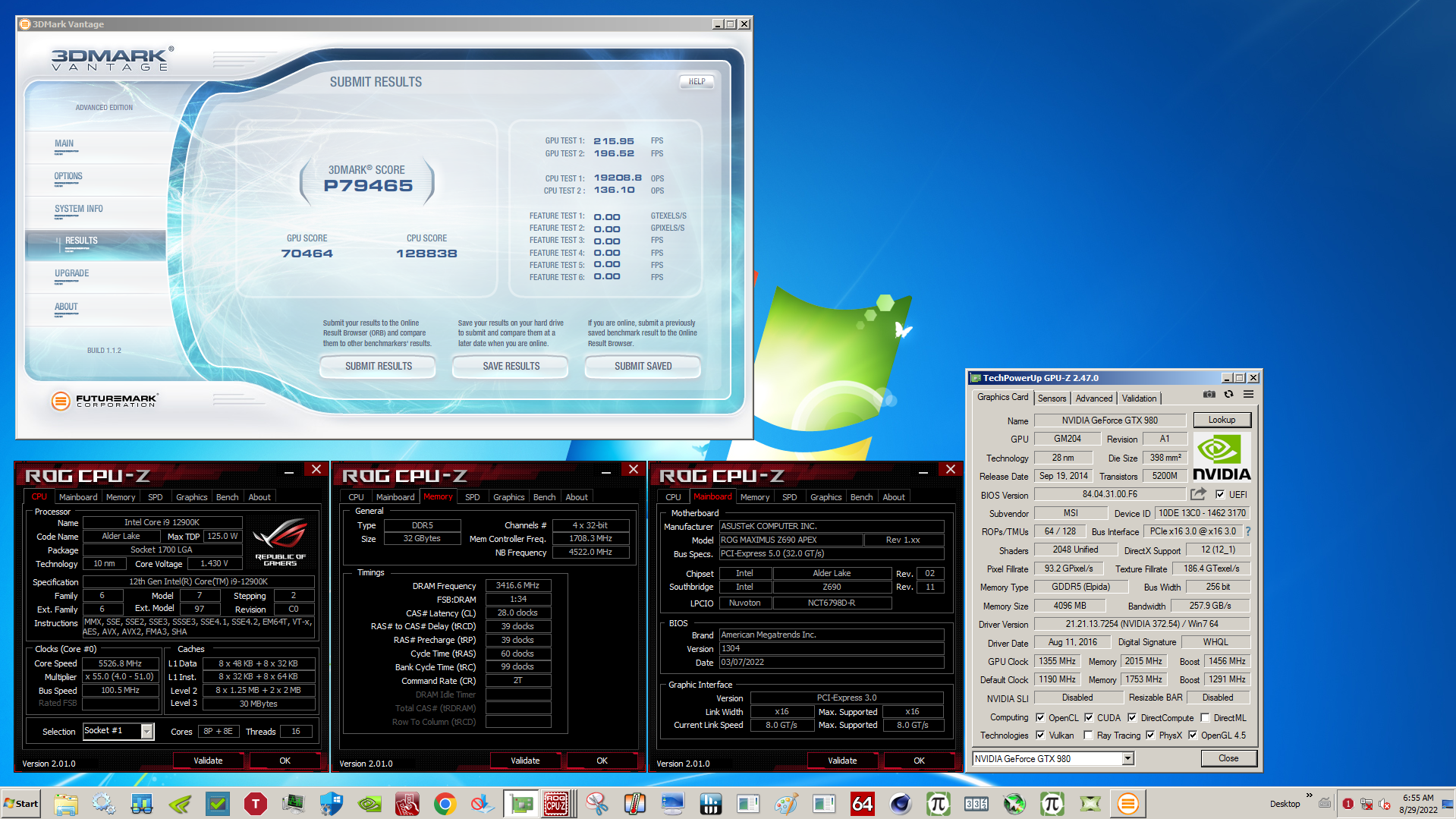Open the gears settings taskbar icon
The image size is (1456, 819).
coord(104,804)
